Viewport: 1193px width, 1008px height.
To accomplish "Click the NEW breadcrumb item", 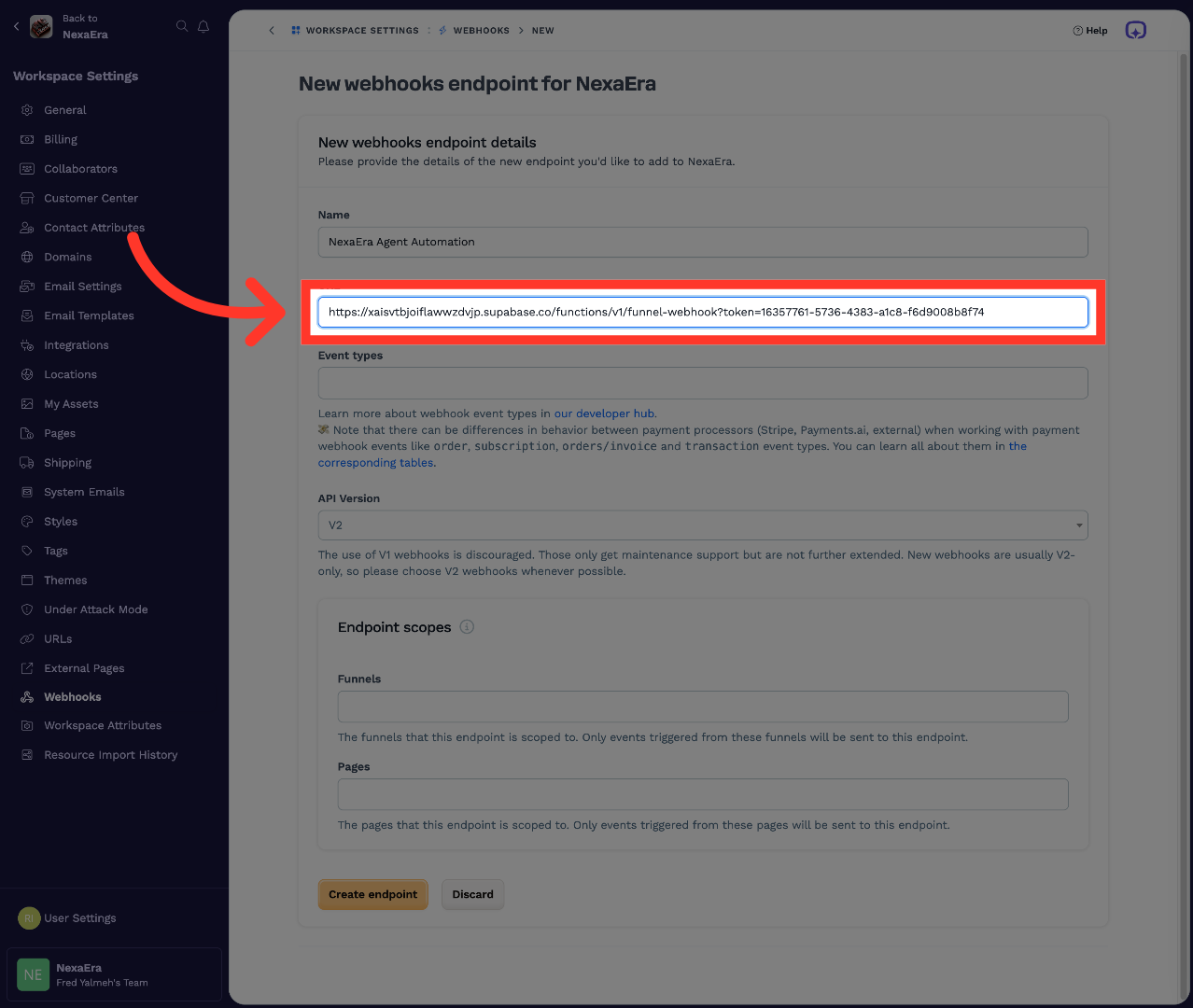I will 543,31.
